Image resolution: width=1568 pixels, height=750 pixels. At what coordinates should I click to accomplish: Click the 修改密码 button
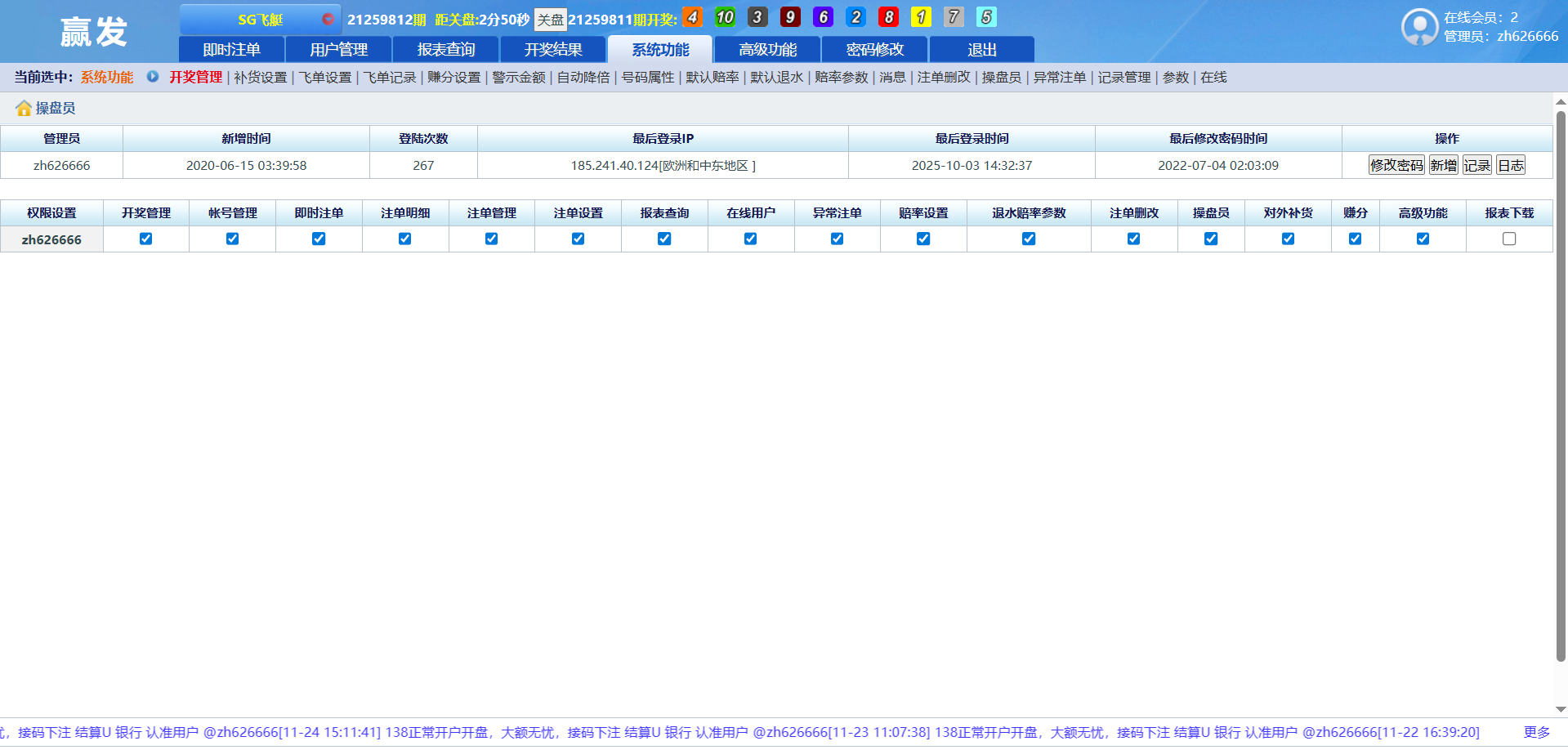click(x=1396, y=166)
